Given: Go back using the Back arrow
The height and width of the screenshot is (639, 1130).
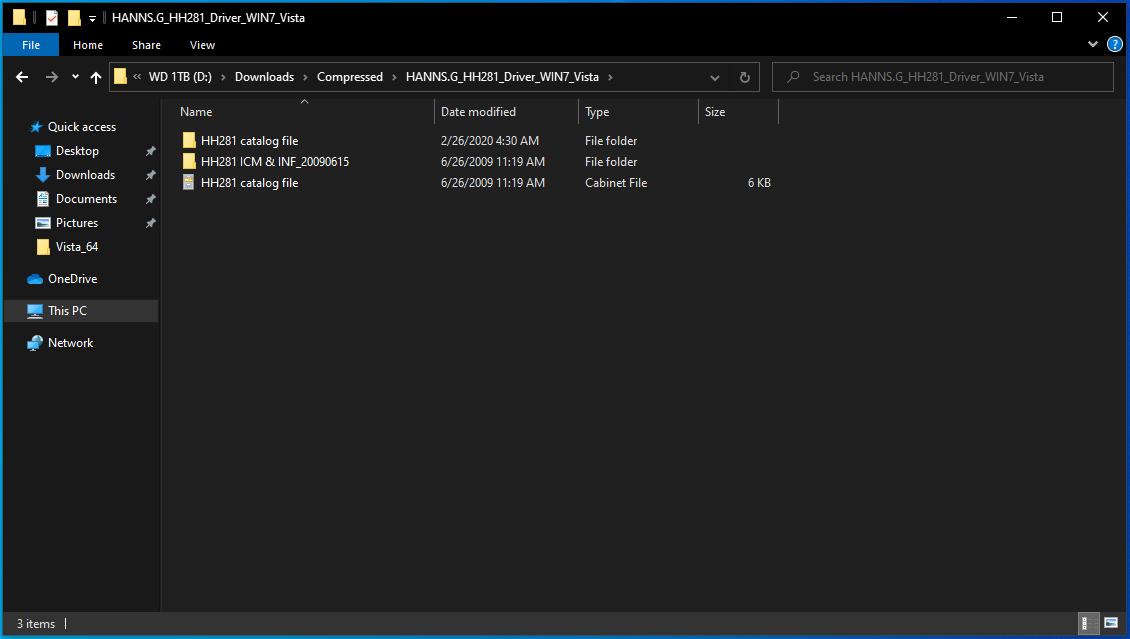Looking at the screenshot, I should tap(22, 77).
